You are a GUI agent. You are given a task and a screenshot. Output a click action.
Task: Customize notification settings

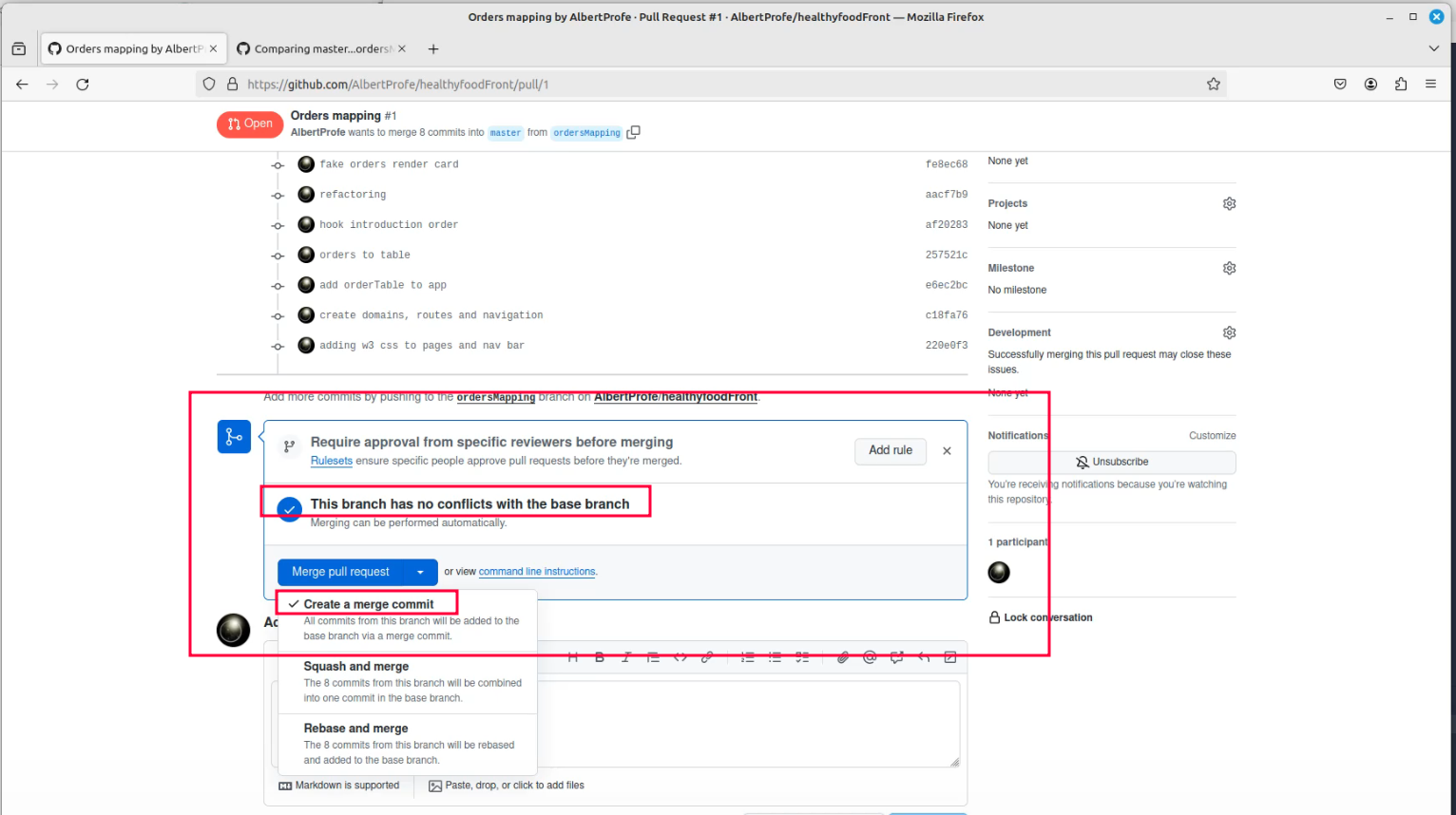click(1213, 435)
